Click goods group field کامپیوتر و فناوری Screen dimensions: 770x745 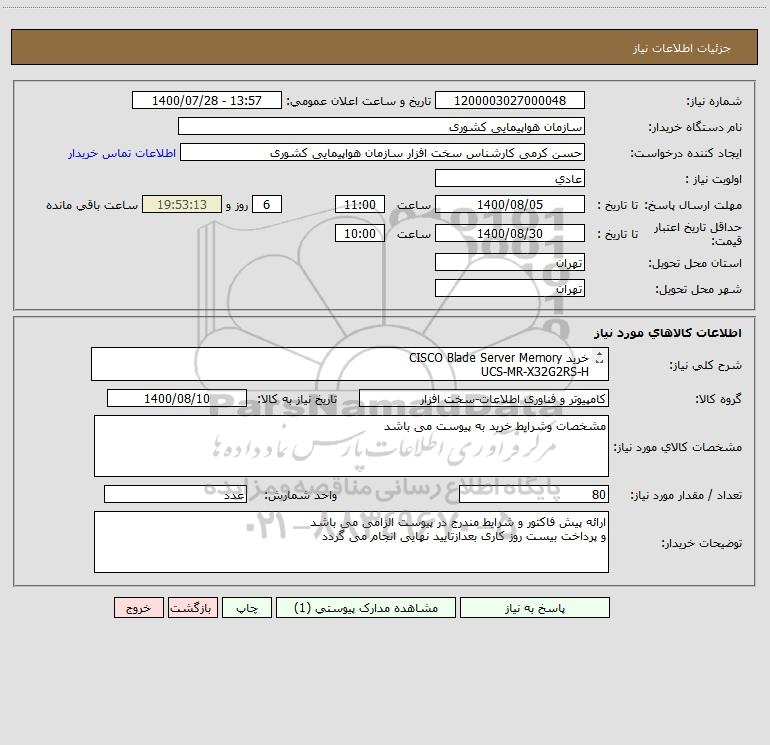(484, 398)
